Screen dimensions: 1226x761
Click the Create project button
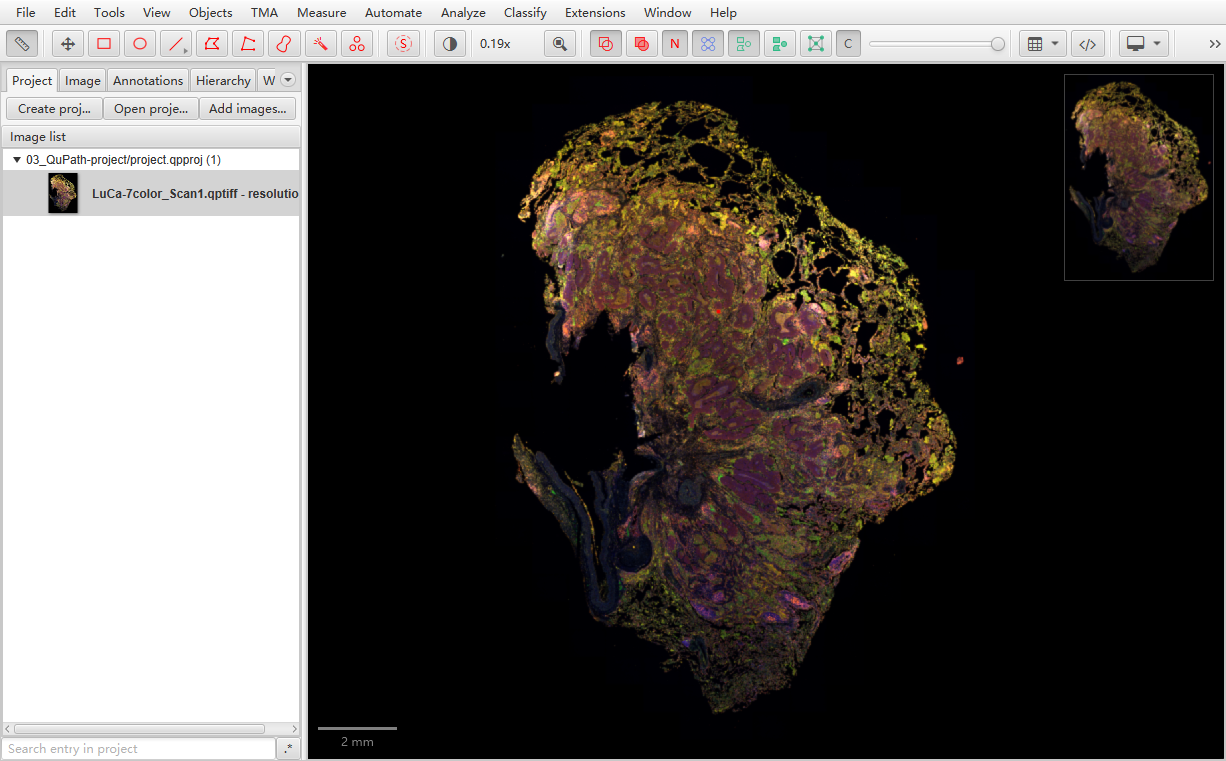pos(54,109)
